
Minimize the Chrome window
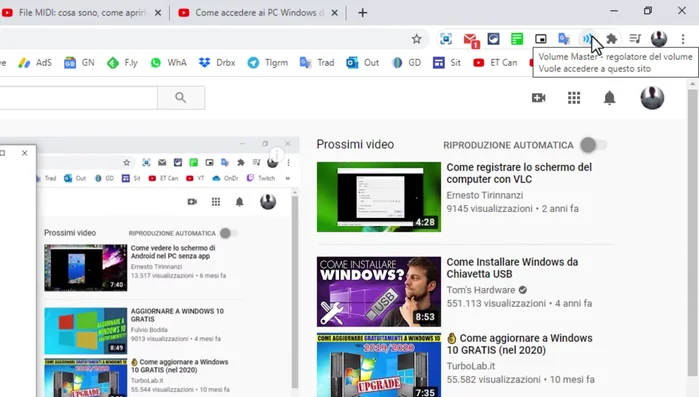[614, 11]
